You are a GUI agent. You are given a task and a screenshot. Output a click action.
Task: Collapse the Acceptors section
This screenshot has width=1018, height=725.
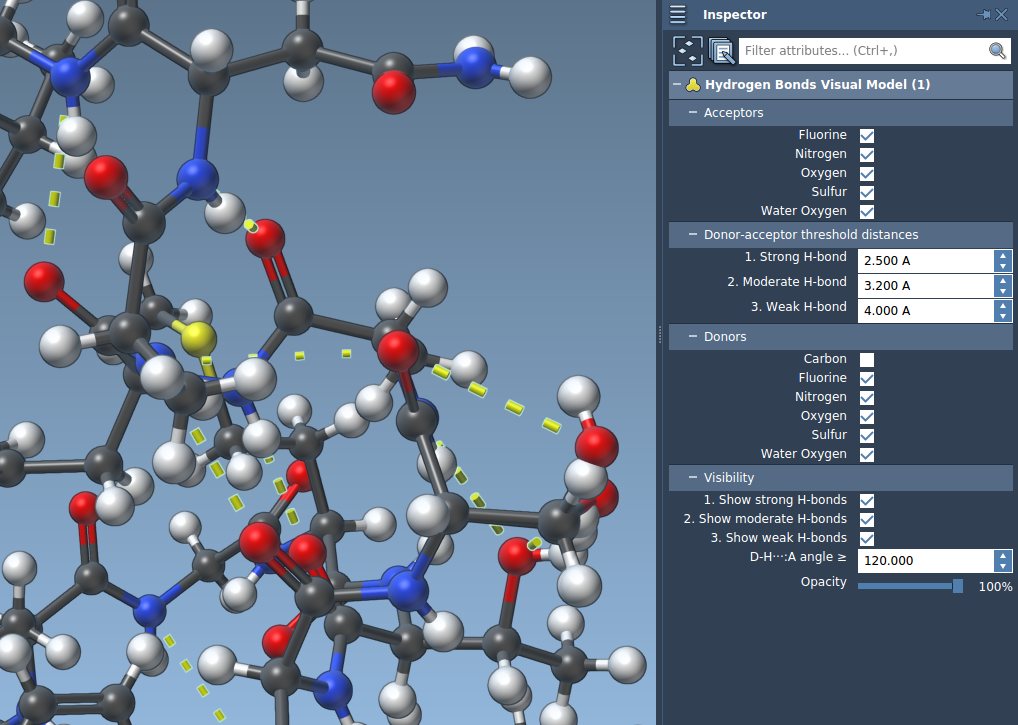tap(693, 113)
